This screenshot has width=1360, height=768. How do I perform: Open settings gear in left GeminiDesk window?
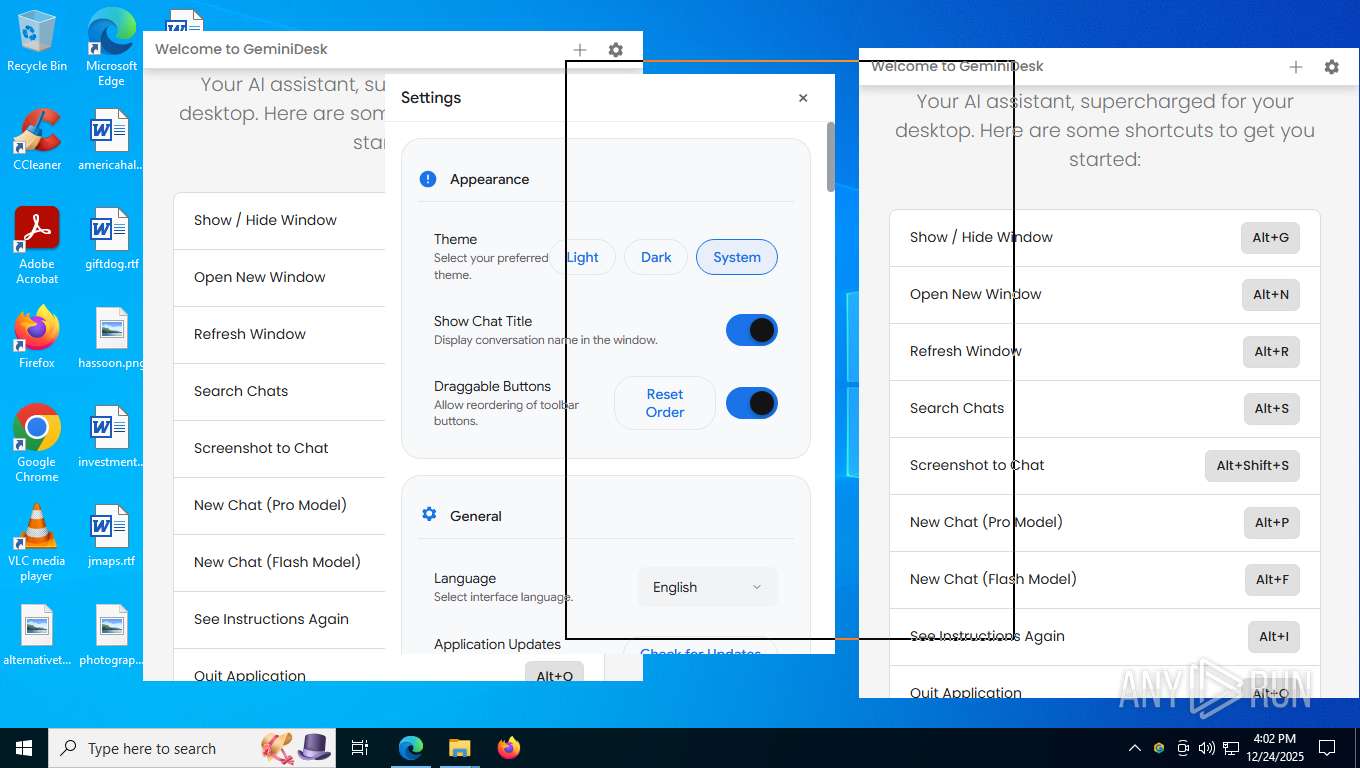pos(616,49)
